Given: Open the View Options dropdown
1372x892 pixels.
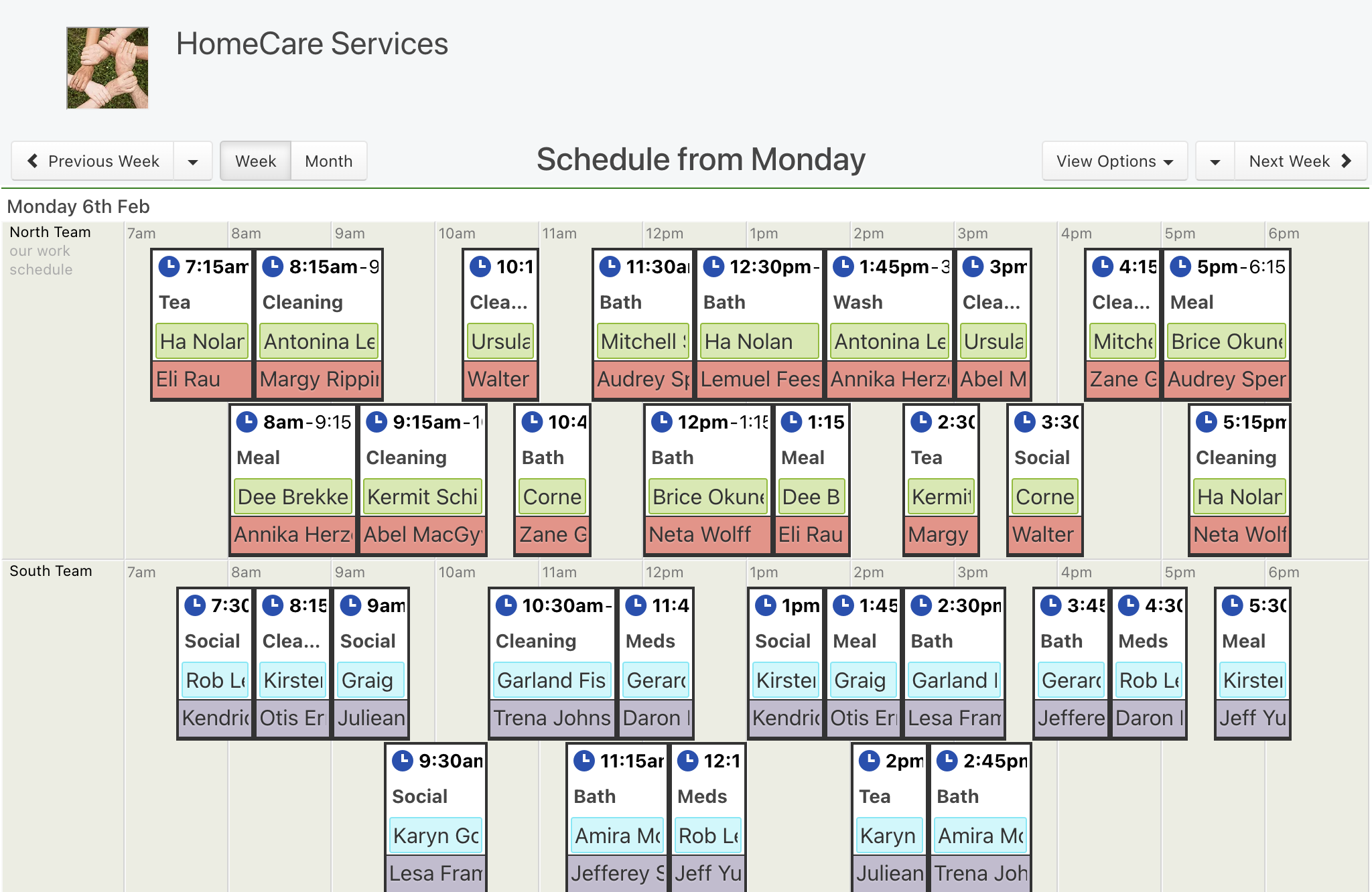Looking at the screenshot, I should click(x=1115, y=161).
